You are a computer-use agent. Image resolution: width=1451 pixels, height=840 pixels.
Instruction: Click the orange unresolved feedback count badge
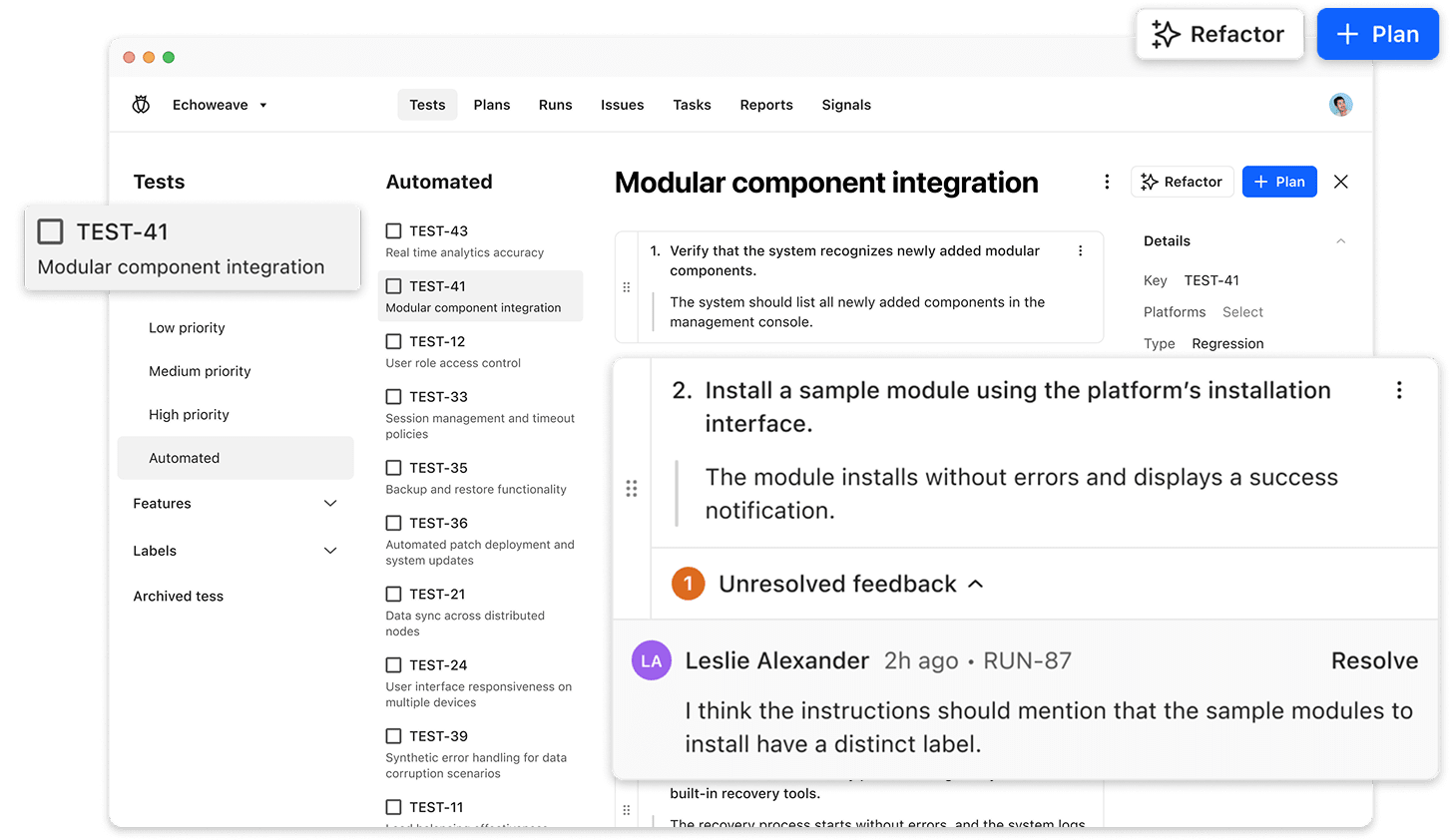[x=688, y=584]
